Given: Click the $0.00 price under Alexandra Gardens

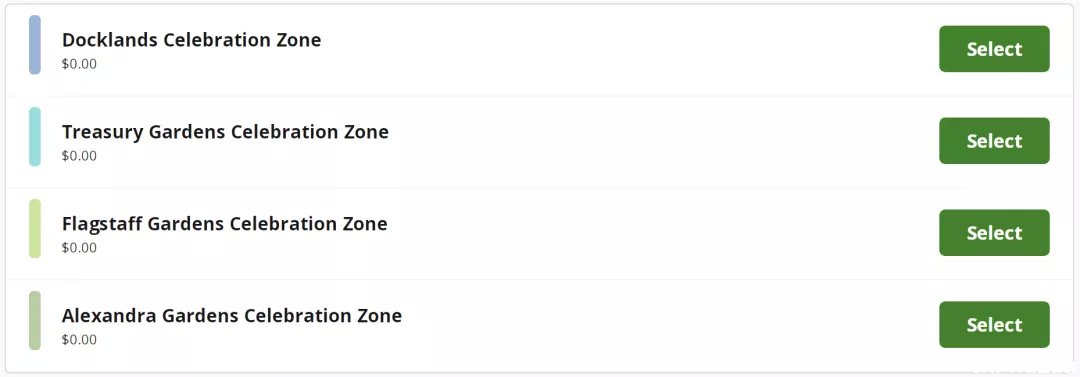Looking at the screenshot, I should (x=79, y=340).
